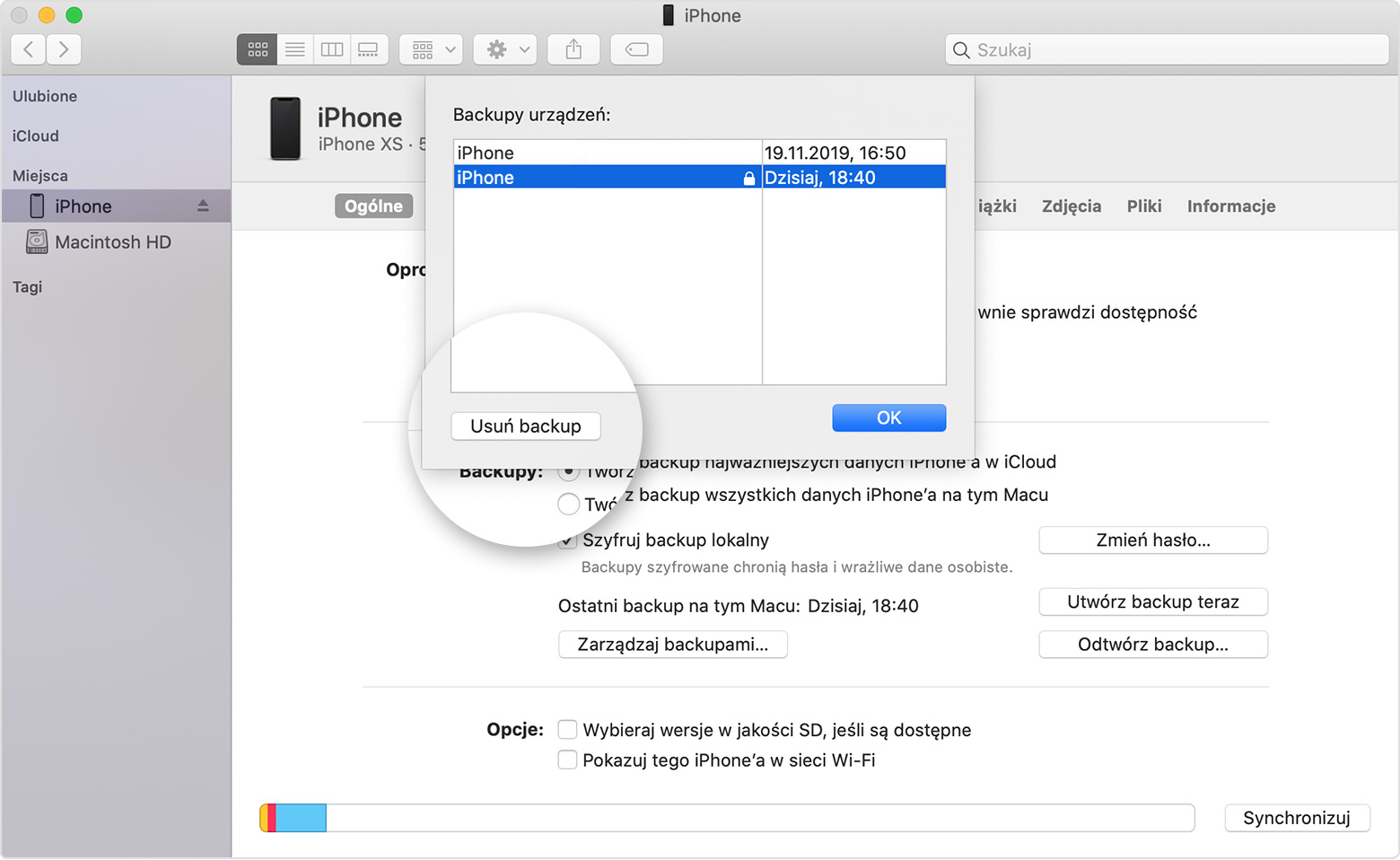Click the iPhone icon in title bar
This screenshot has width=1400, height=860.
(x=668, y=14)
